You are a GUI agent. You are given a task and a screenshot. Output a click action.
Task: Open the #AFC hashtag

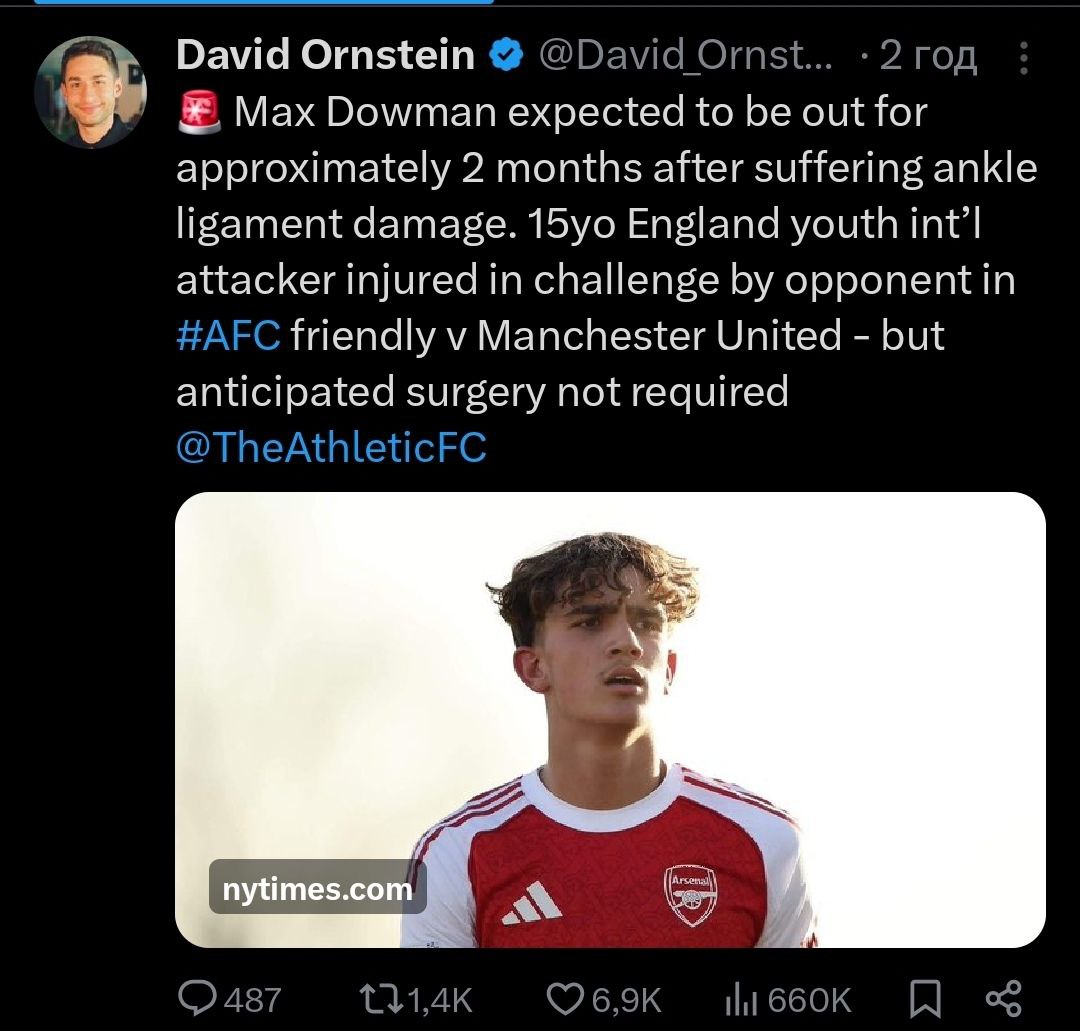(x=228, y=335)
